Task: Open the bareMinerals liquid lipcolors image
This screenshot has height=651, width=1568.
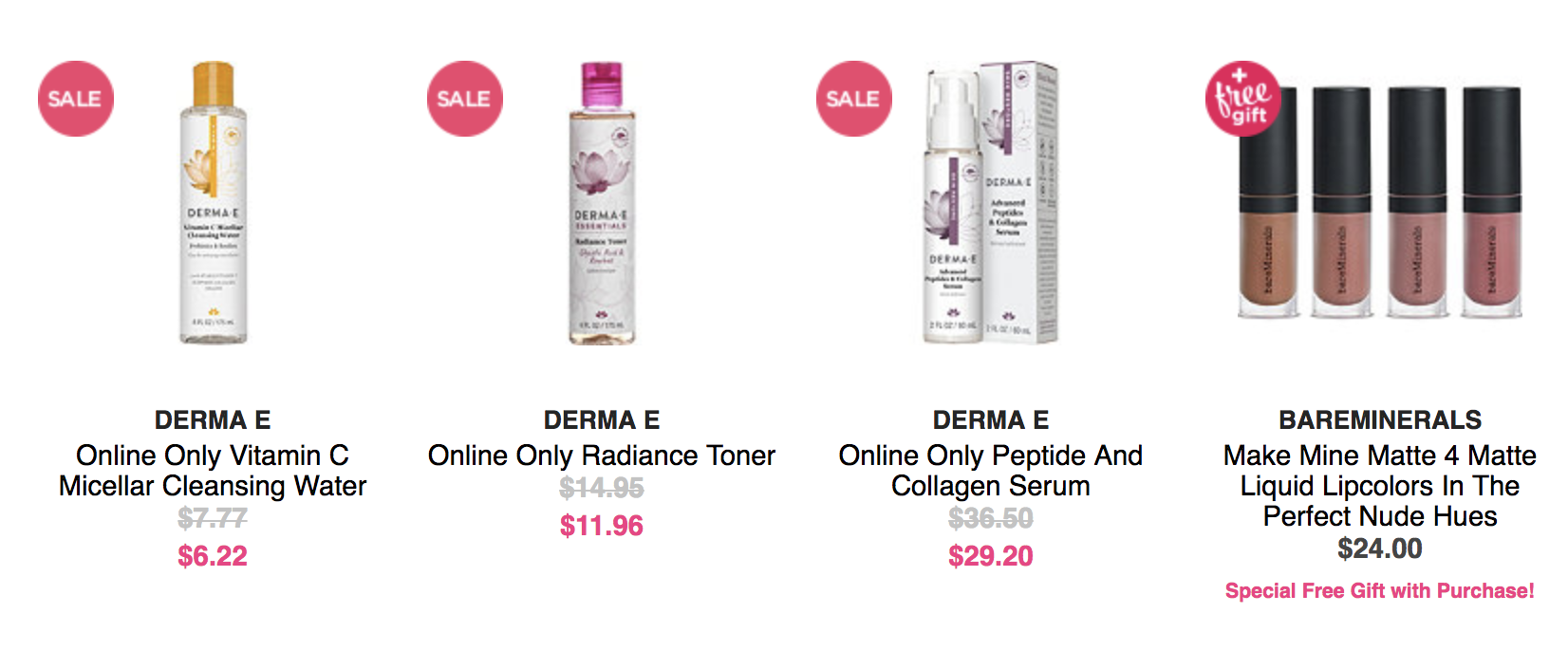Action: coord(1380,202)
